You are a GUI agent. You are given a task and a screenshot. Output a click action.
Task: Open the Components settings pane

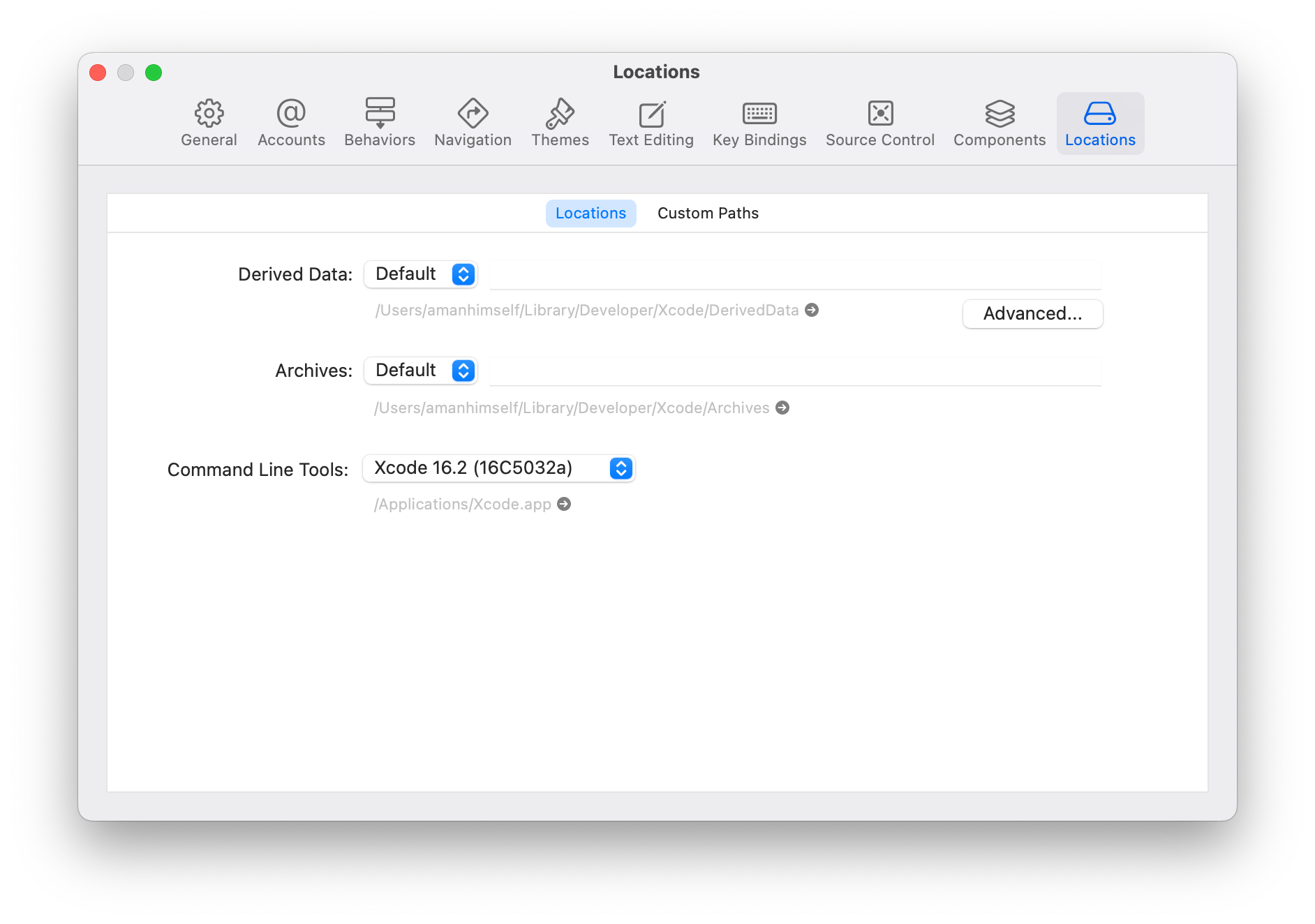tap(999, 123)
